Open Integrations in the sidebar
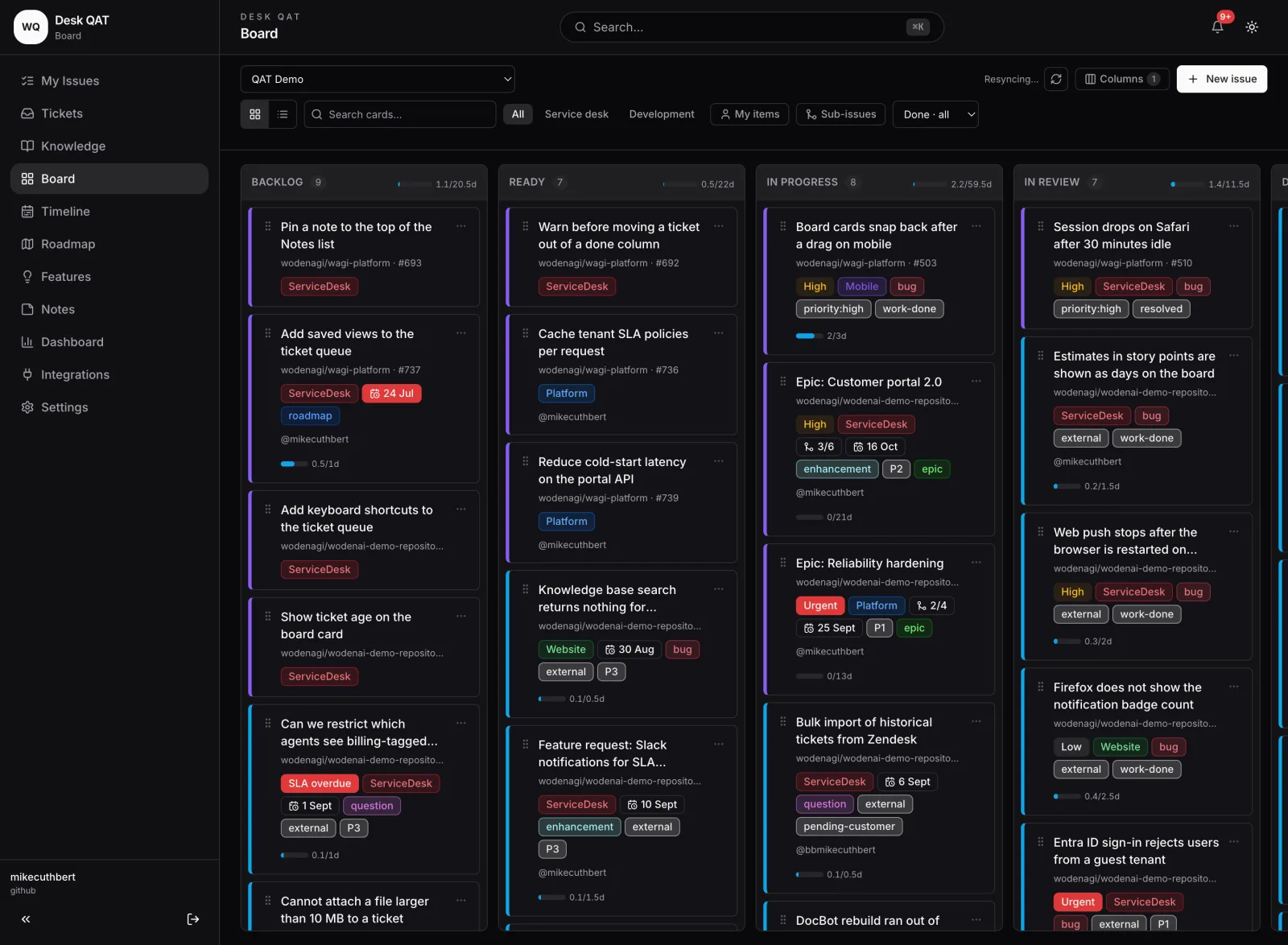 pyautogui.click(x=109, y=374)
